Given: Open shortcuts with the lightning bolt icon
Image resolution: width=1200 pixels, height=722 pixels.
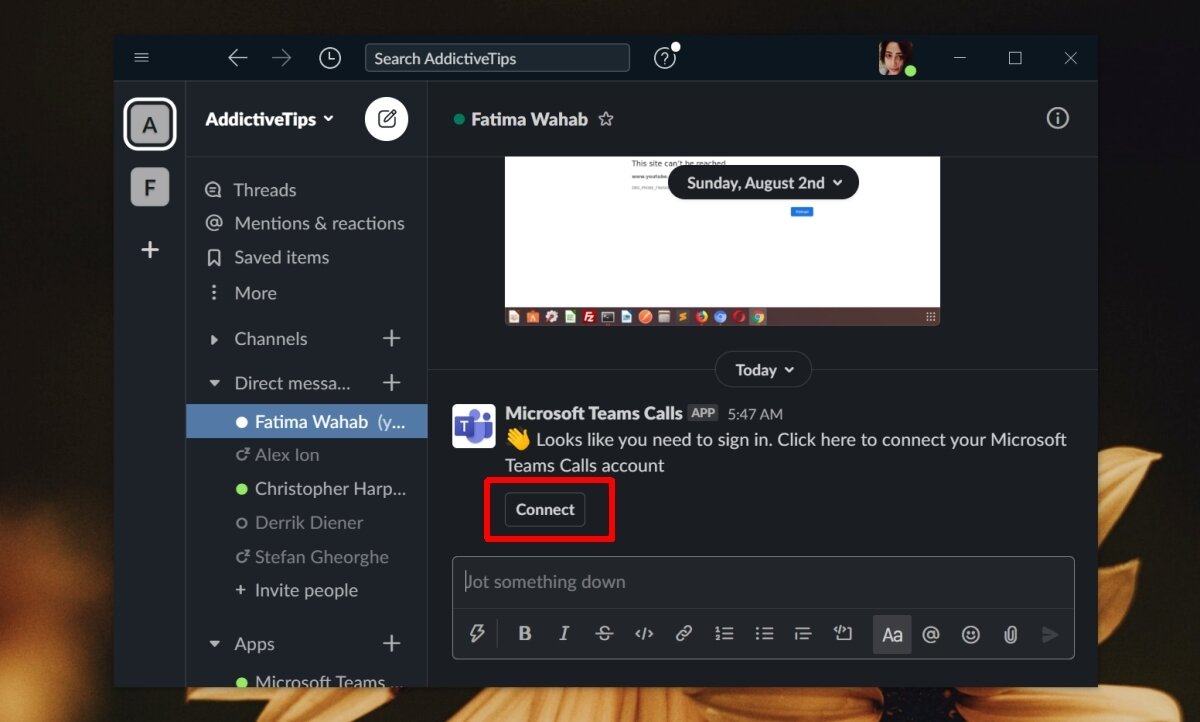Looking at the screenshot, I should pos(478,633).
